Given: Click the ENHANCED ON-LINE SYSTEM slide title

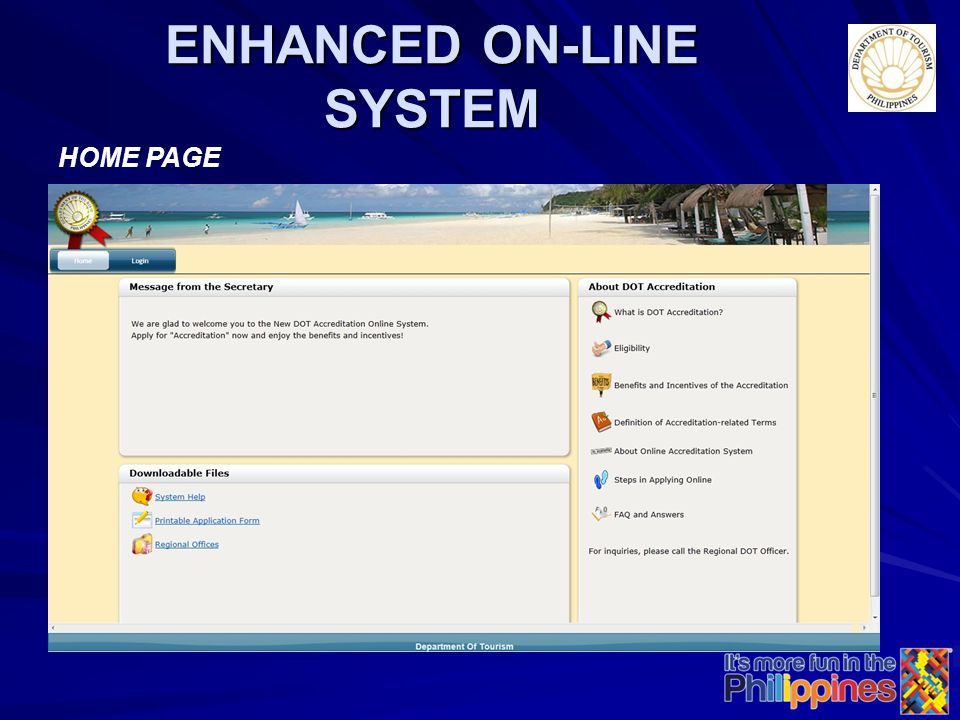Looking at the screenshot, I should pos(432,76).
